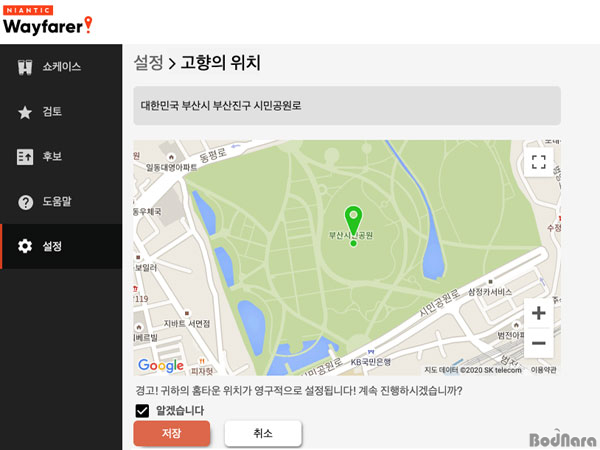
Task: Select 후보 in the sidebar
Action: (61, 157)
